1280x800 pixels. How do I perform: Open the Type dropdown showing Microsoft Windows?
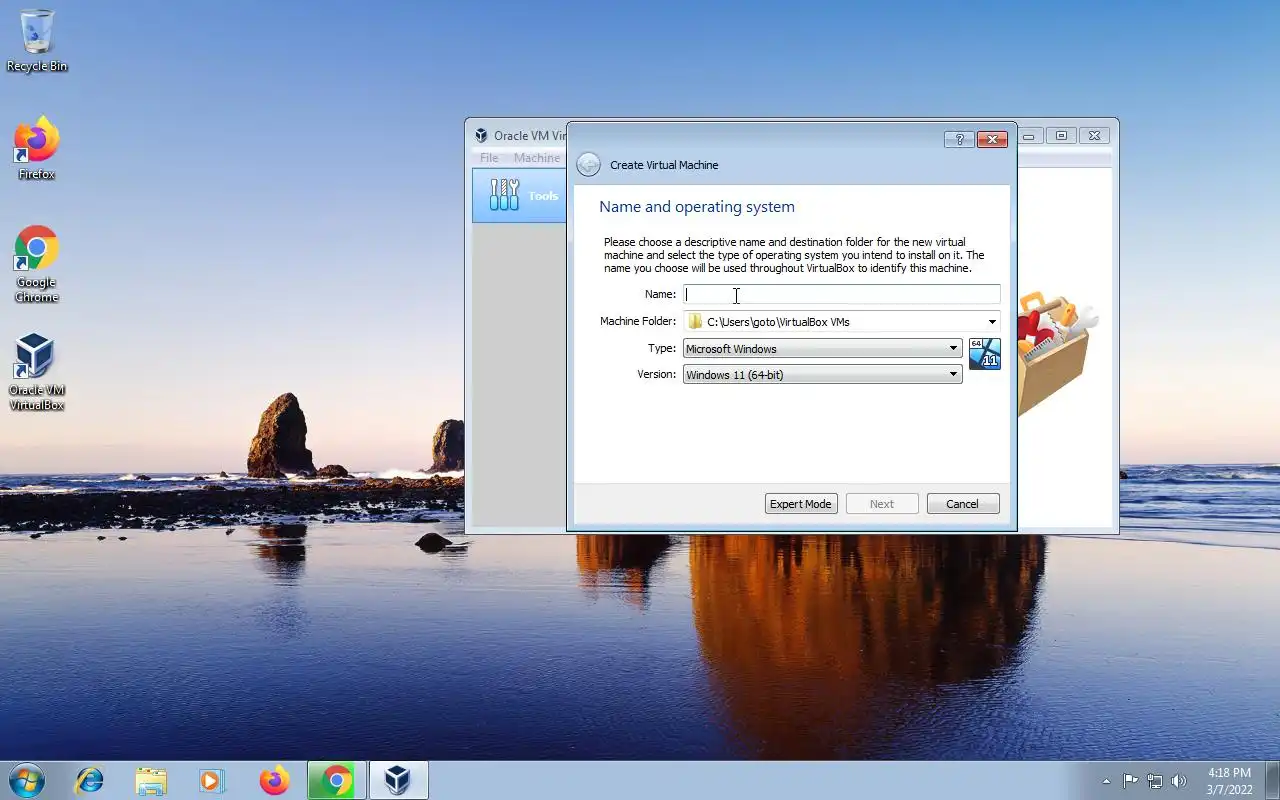pyautogui.click(x=823, y=348)
